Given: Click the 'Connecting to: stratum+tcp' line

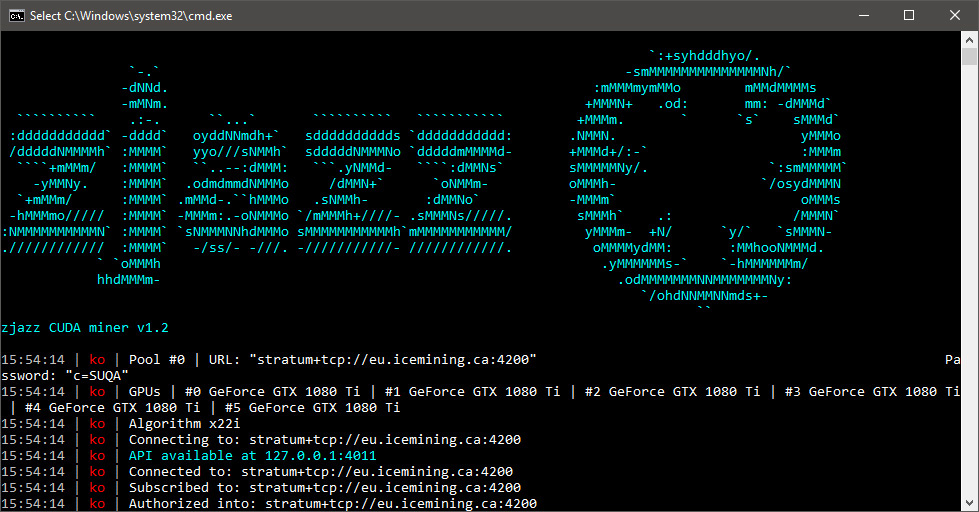Looking at the screenshot, I should [325, 440].
